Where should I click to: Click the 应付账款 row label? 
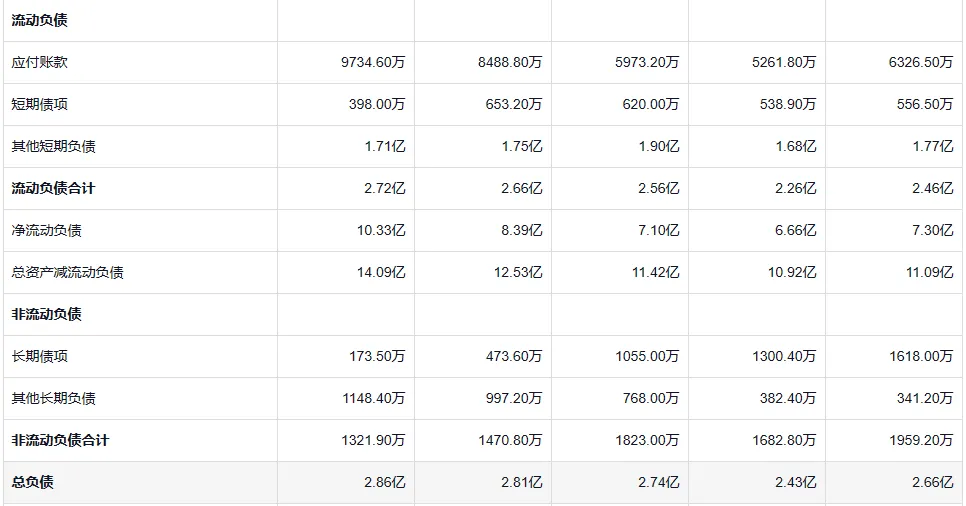click(40, 62)
